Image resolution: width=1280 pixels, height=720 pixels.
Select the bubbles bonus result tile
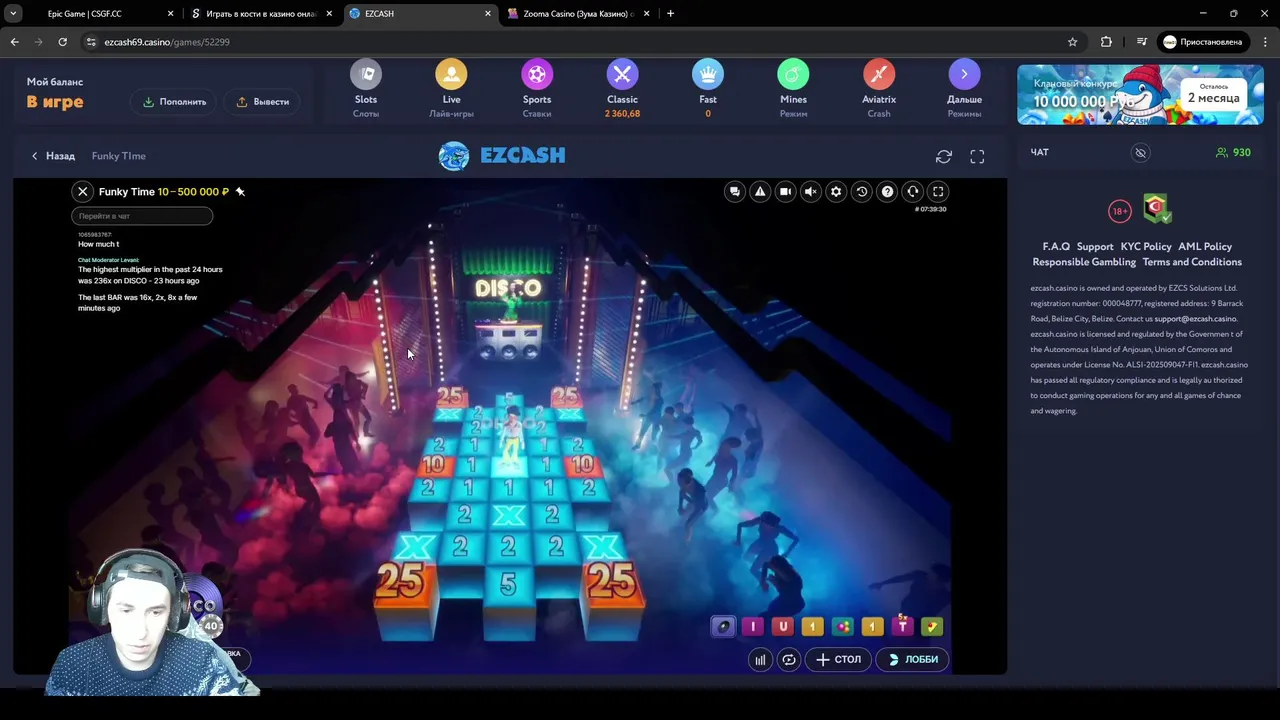[x=843, y=627]
